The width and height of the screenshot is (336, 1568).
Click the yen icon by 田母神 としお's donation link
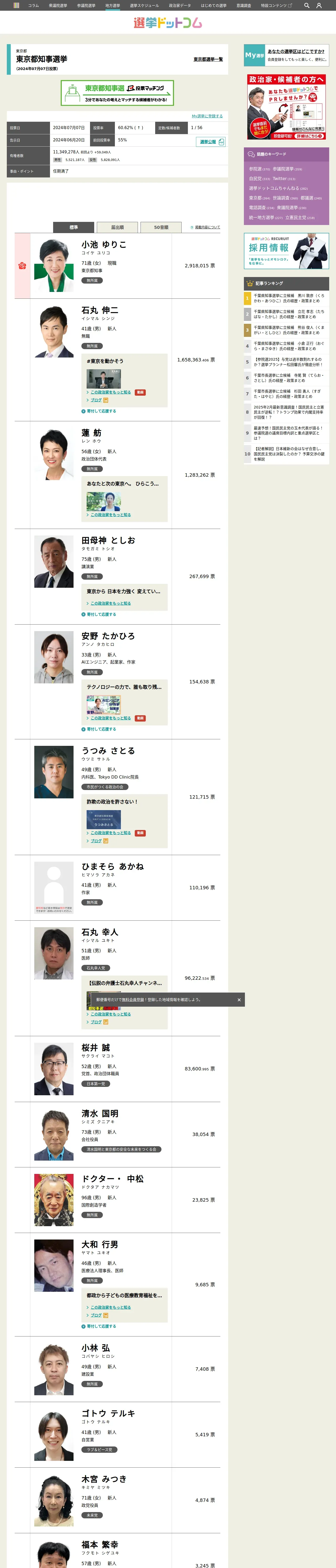pyautogui.click(x=83, y=614)
